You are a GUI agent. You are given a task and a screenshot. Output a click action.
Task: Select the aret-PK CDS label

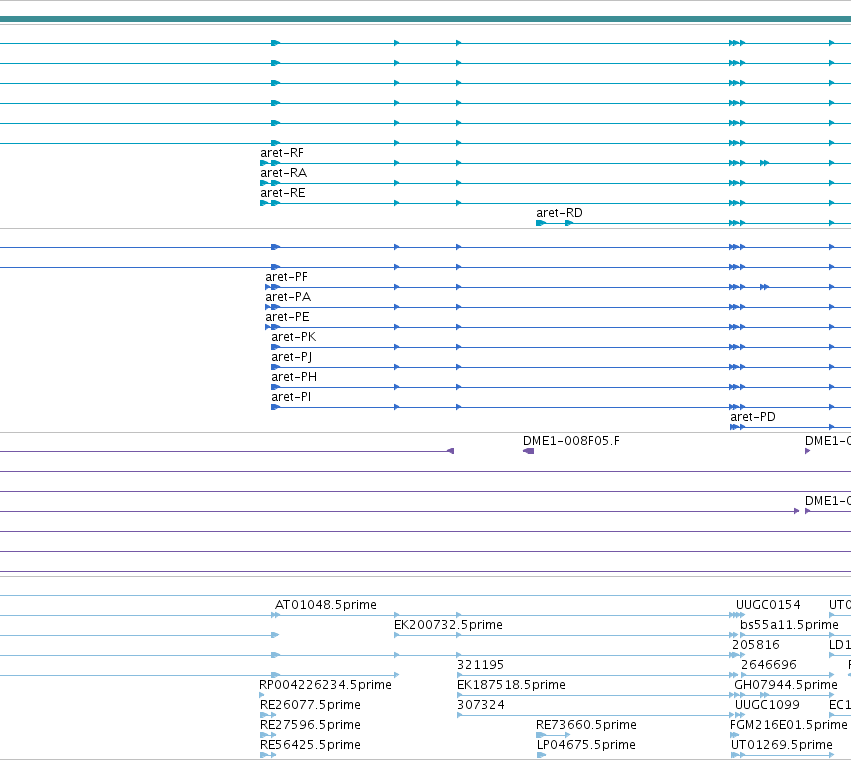pyautogui.click(x=294, y=337)
